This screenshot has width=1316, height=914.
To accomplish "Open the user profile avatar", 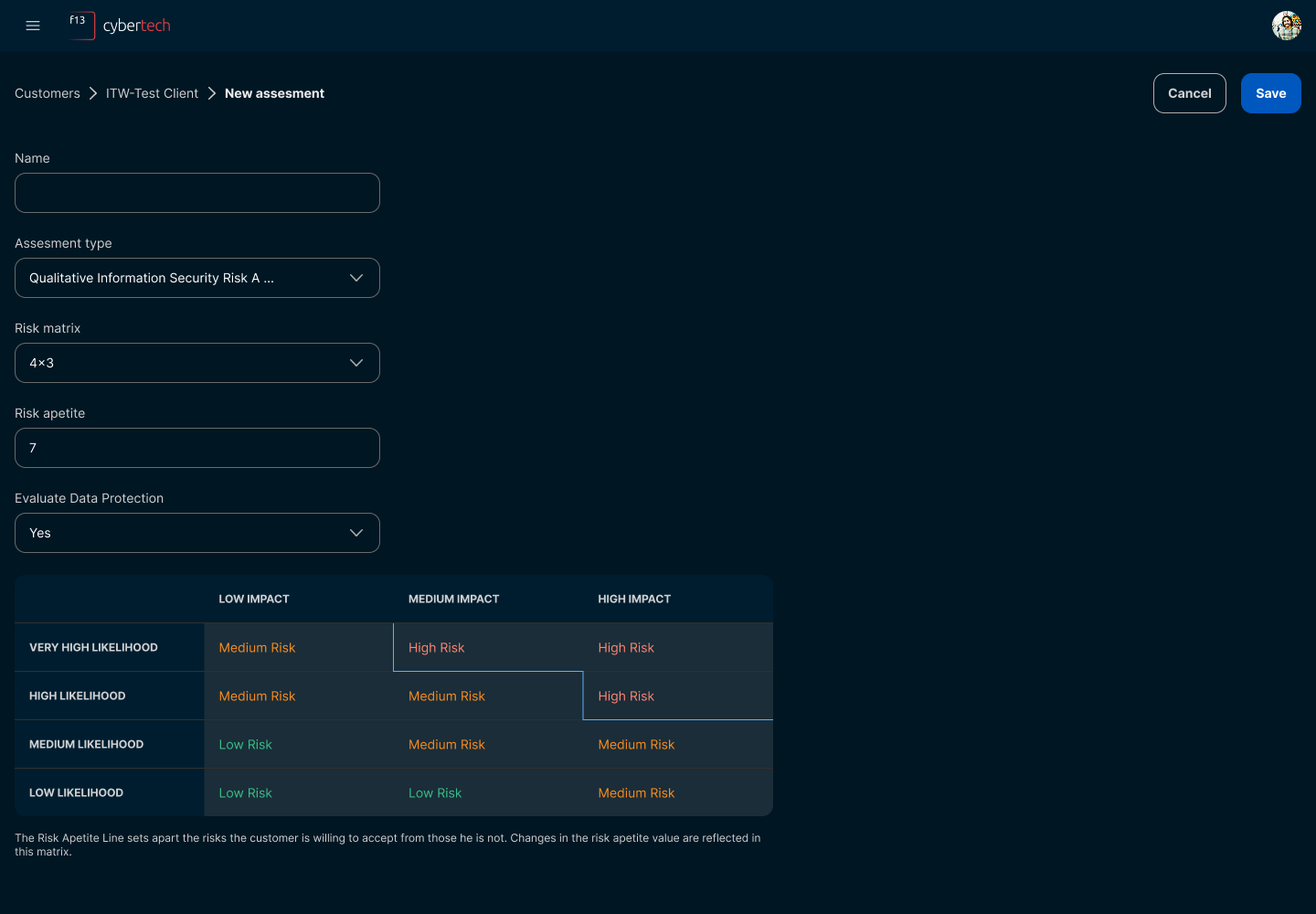I will click(1286, 26).
